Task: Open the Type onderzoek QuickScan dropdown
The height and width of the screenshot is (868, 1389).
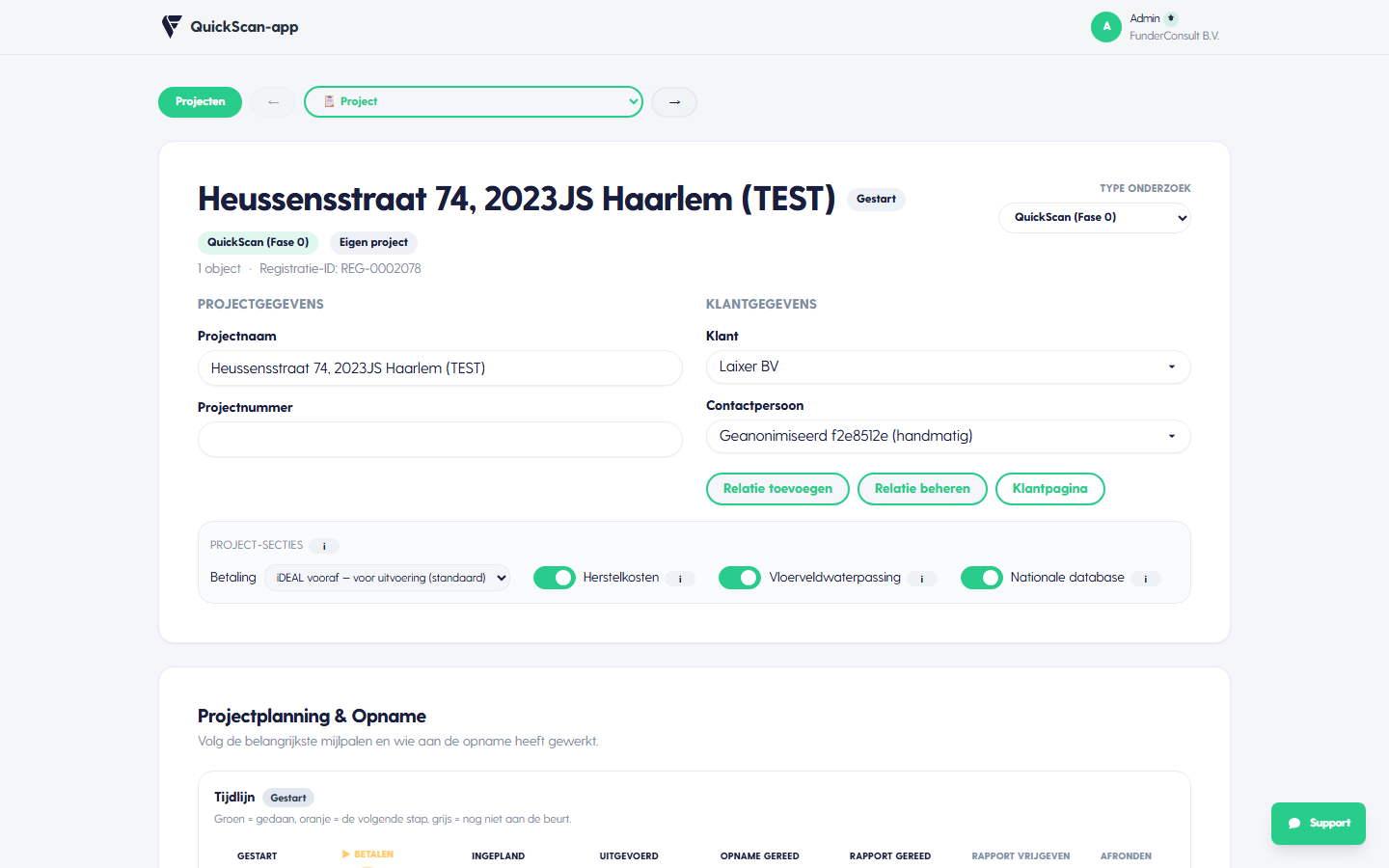Action: click(x=1095, y=218)
